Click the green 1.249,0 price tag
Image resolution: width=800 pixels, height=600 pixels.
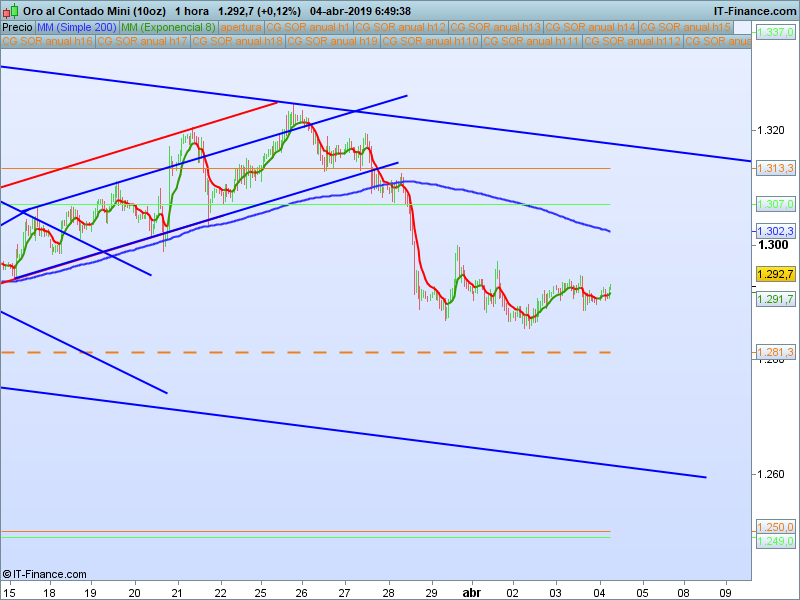(776, 541)
